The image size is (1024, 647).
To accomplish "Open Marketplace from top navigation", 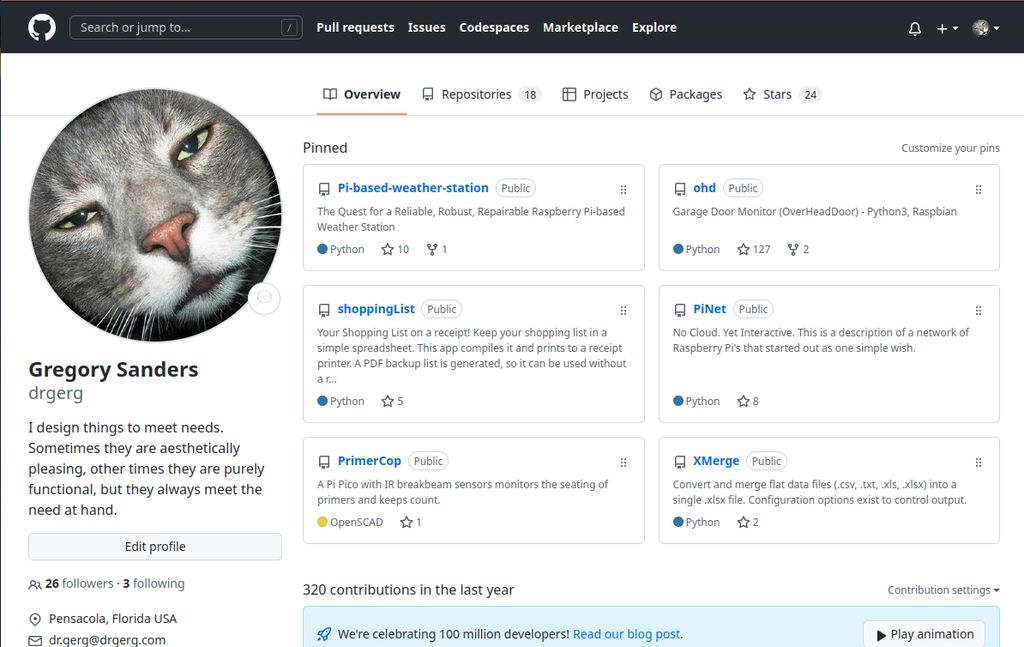I will (x=581, y=27).
